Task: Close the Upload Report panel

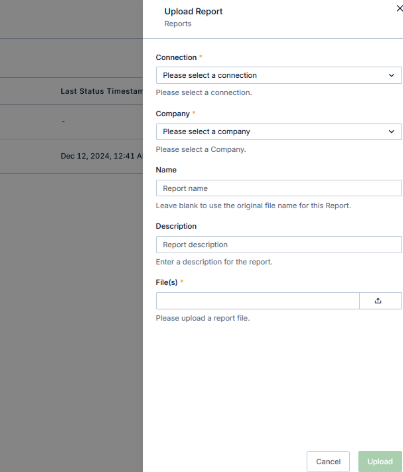Action: (399, 8)
